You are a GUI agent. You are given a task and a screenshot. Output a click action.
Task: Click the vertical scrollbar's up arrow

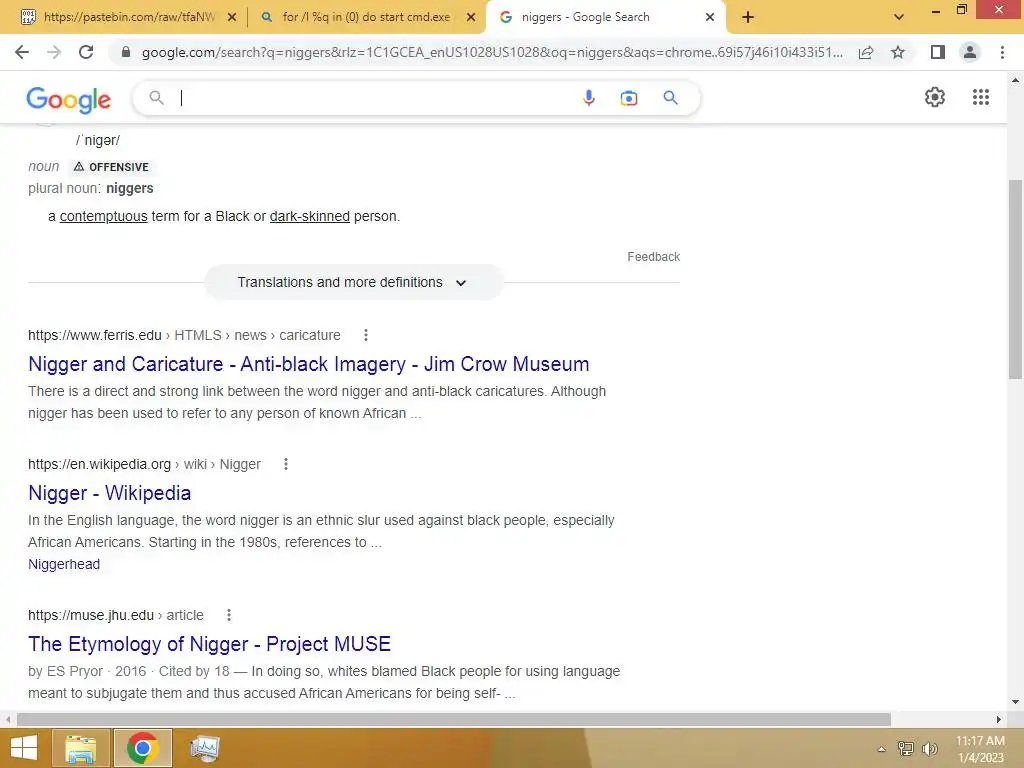pyautogui.click(x=1015, y=80)
